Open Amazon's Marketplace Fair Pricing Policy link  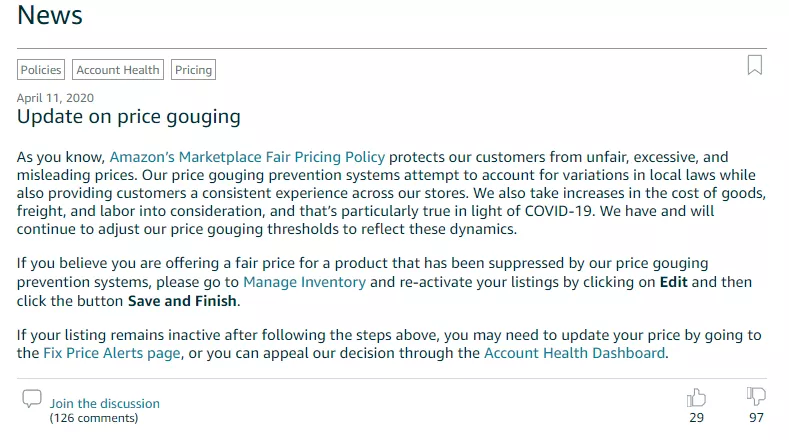(247, 157)
